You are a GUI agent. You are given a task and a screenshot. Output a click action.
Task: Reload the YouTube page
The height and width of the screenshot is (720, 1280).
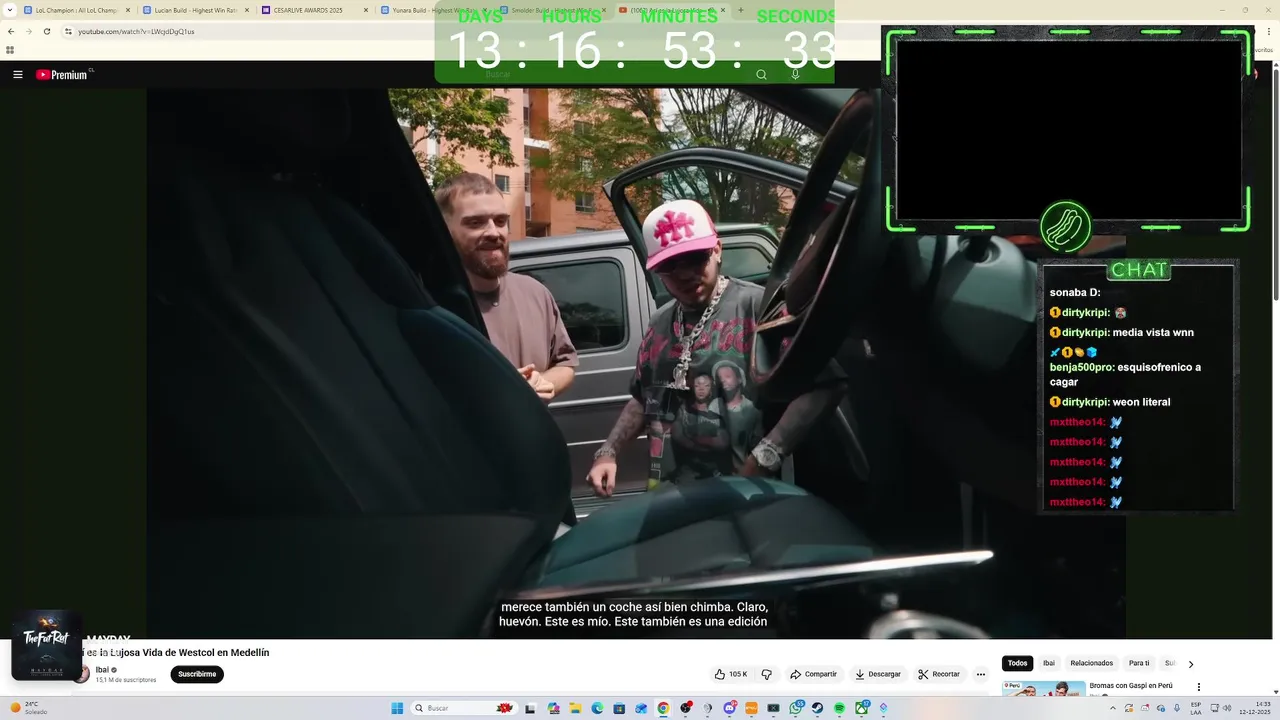coord(46,31)
